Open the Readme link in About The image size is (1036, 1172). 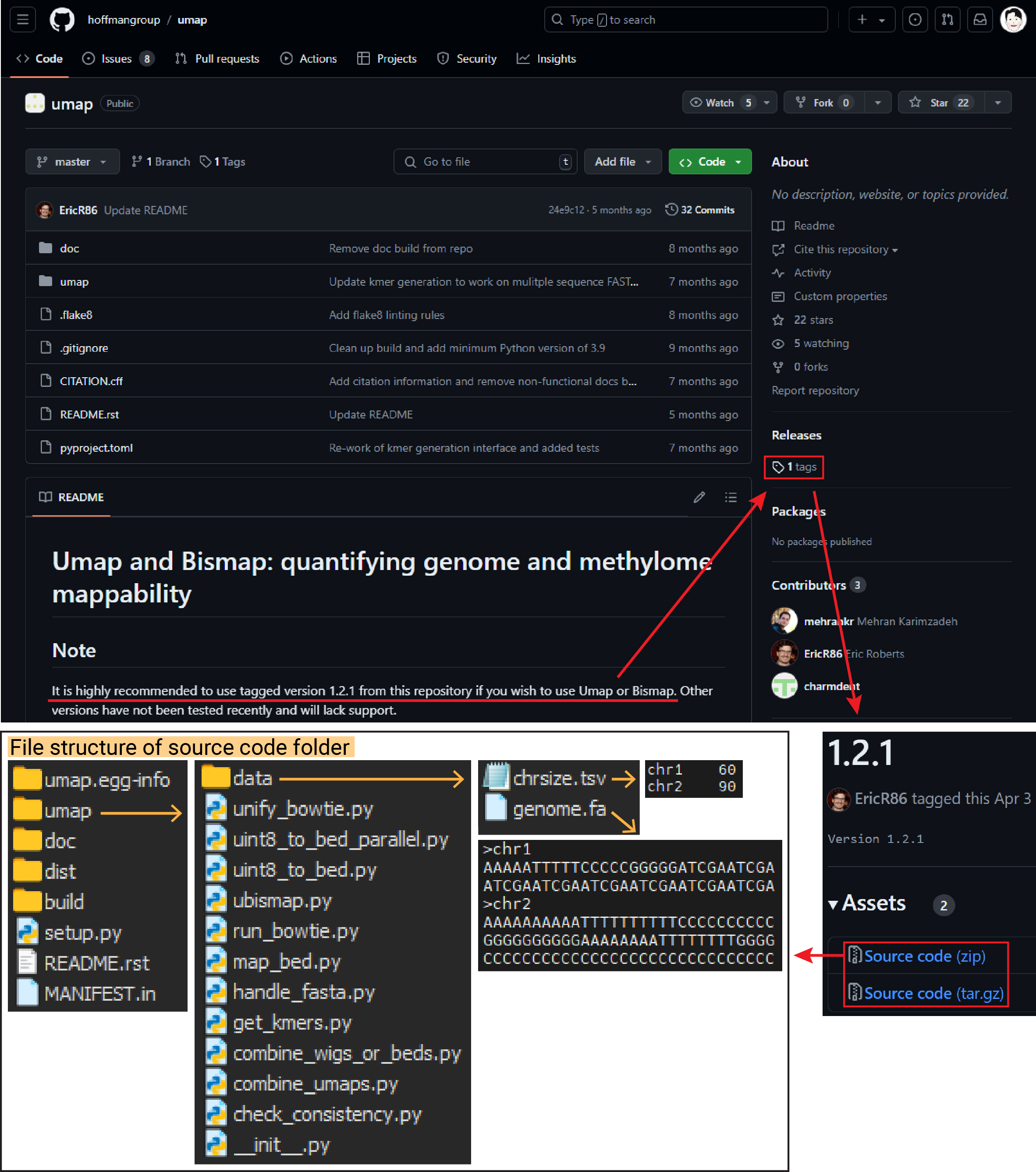(803, 226)
